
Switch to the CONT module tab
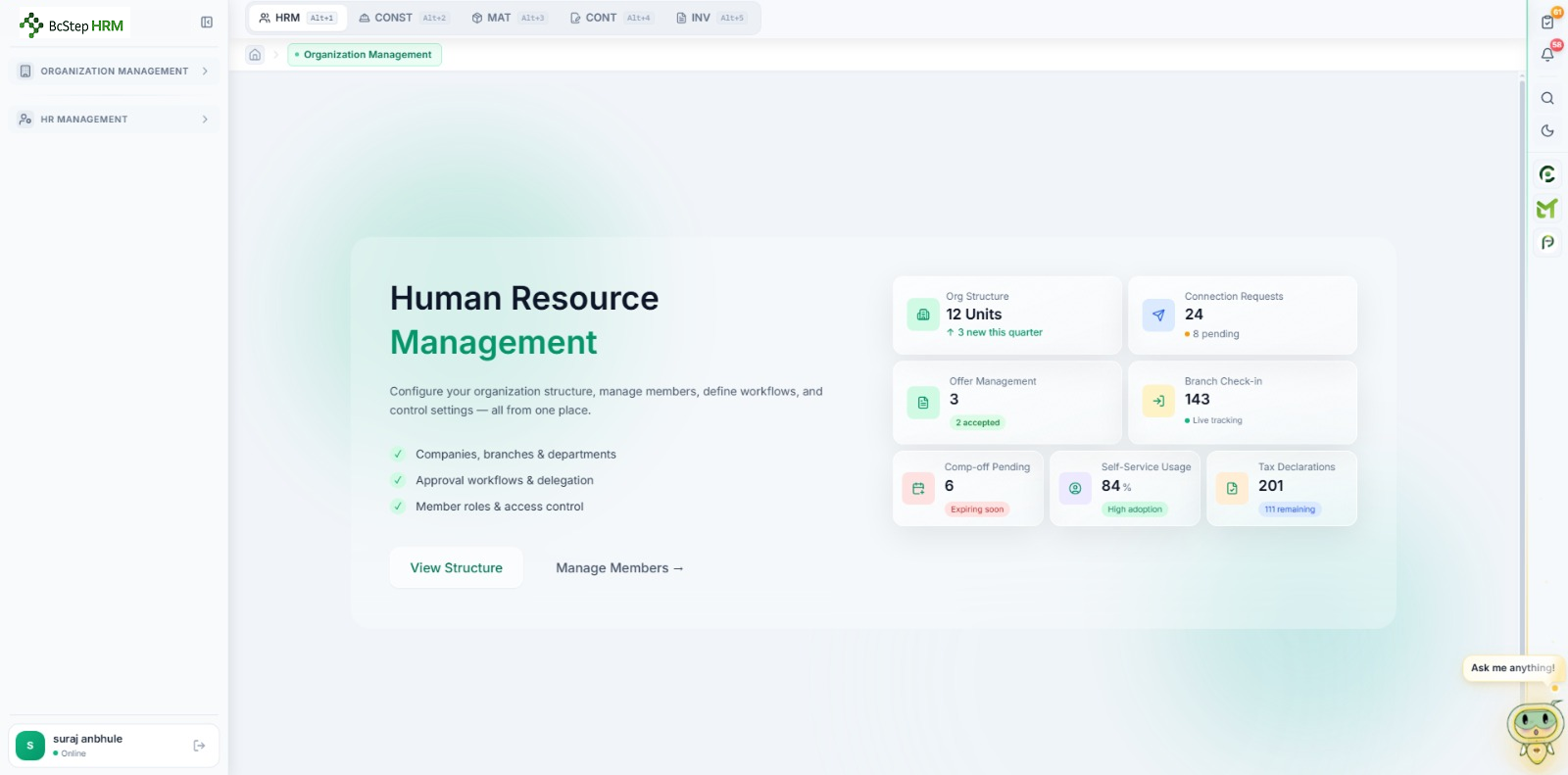(611, 18)
